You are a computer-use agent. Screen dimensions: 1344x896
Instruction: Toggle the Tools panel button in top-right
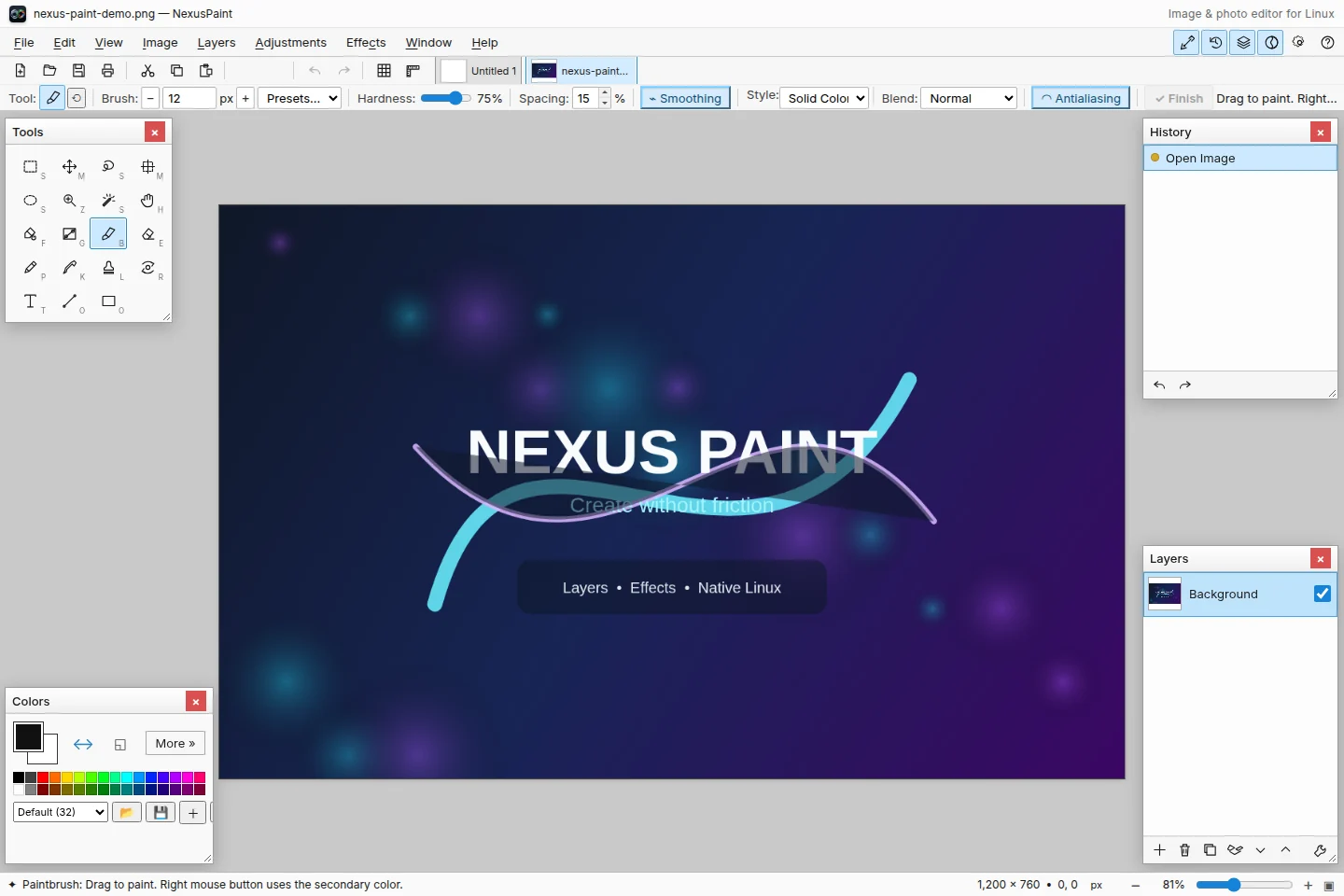tap(1187, 43)
